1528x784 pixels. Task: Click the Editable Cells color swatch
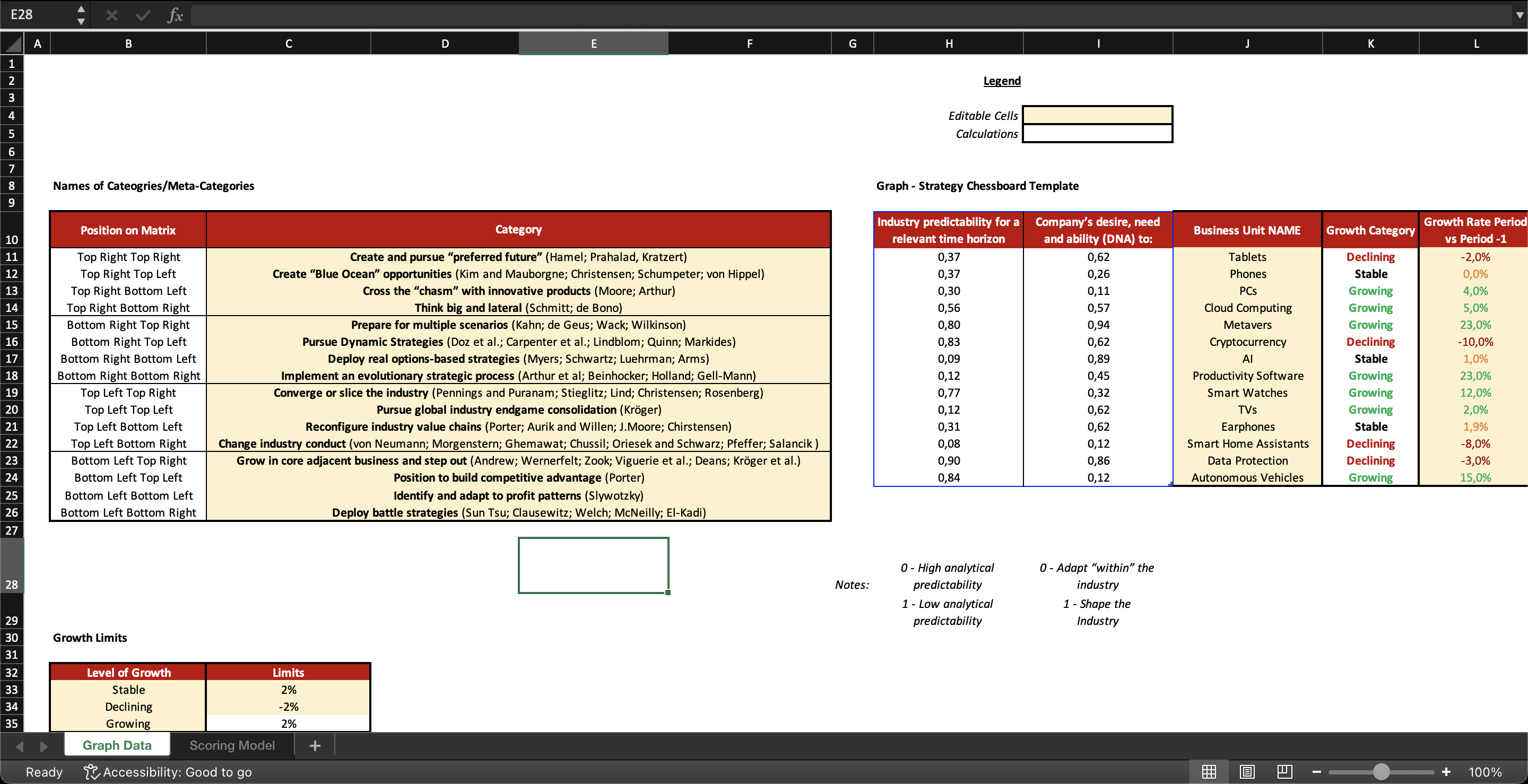tap(1097, 115)
